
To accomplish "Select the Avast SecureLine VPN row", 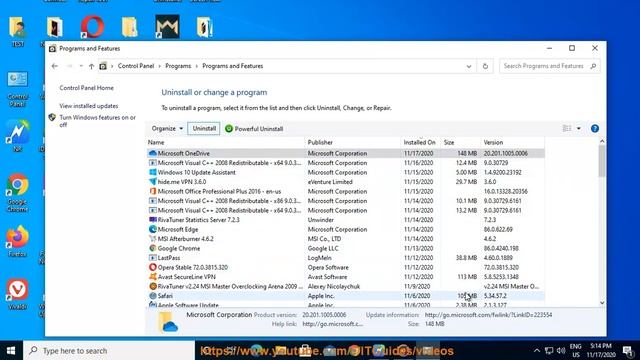I will point(345,277).
